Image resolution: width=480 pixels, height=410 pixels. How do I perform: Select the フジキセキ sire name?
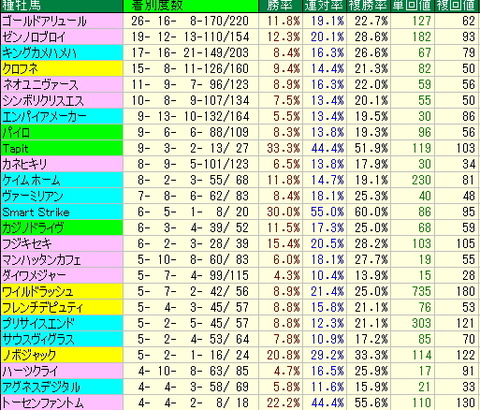[x=27, y=244]
